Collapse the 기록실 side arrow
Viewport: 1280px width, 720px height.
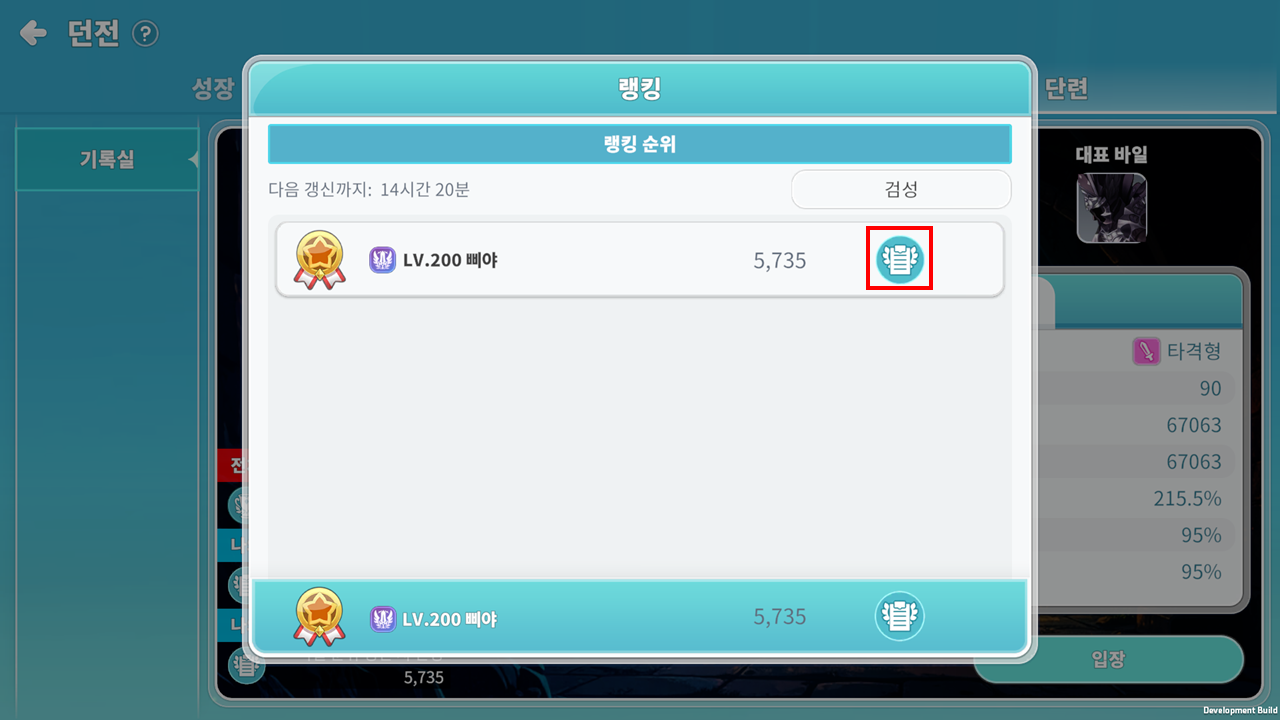pyautogui.click(x=193, y=159)
